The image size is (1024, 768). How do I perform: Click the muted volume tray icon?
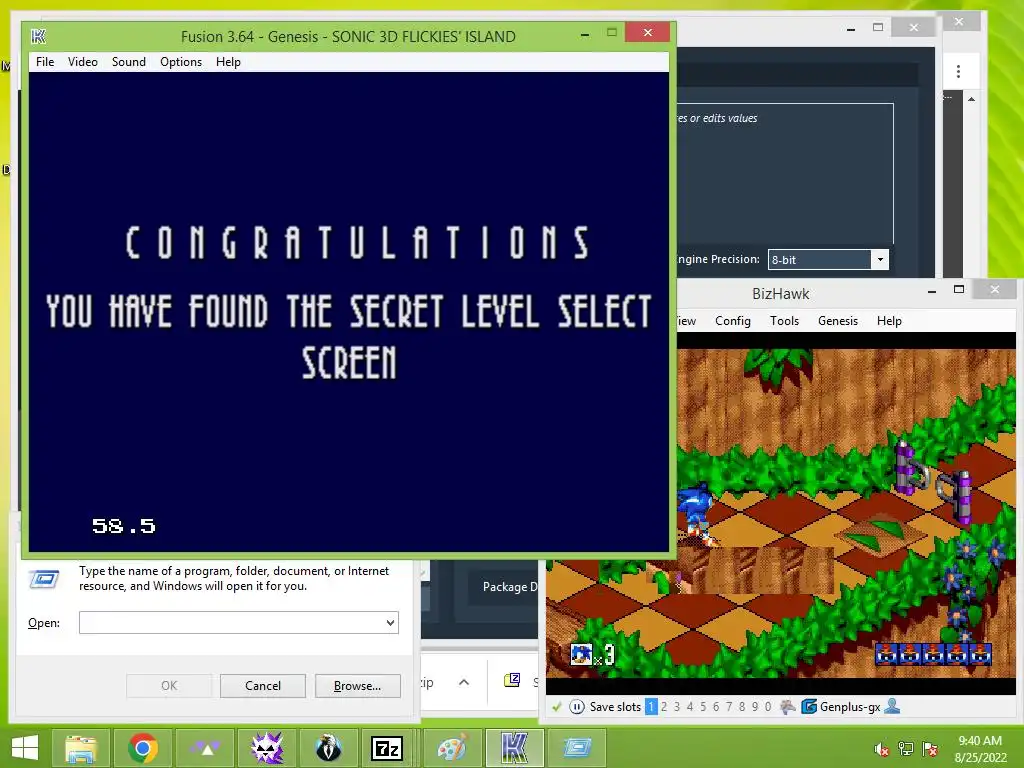(882, 749)
